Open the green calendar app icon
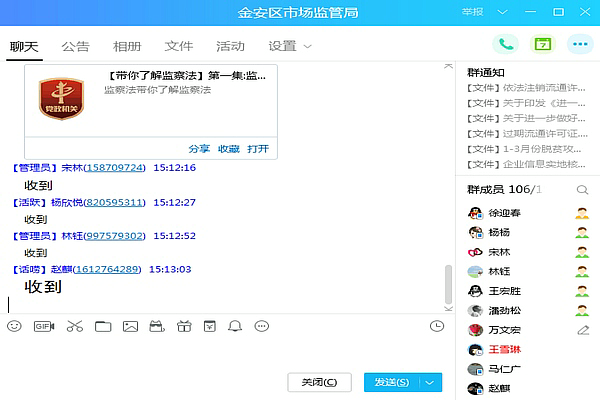Screen dimensions: 600x400 pos(542,44)
